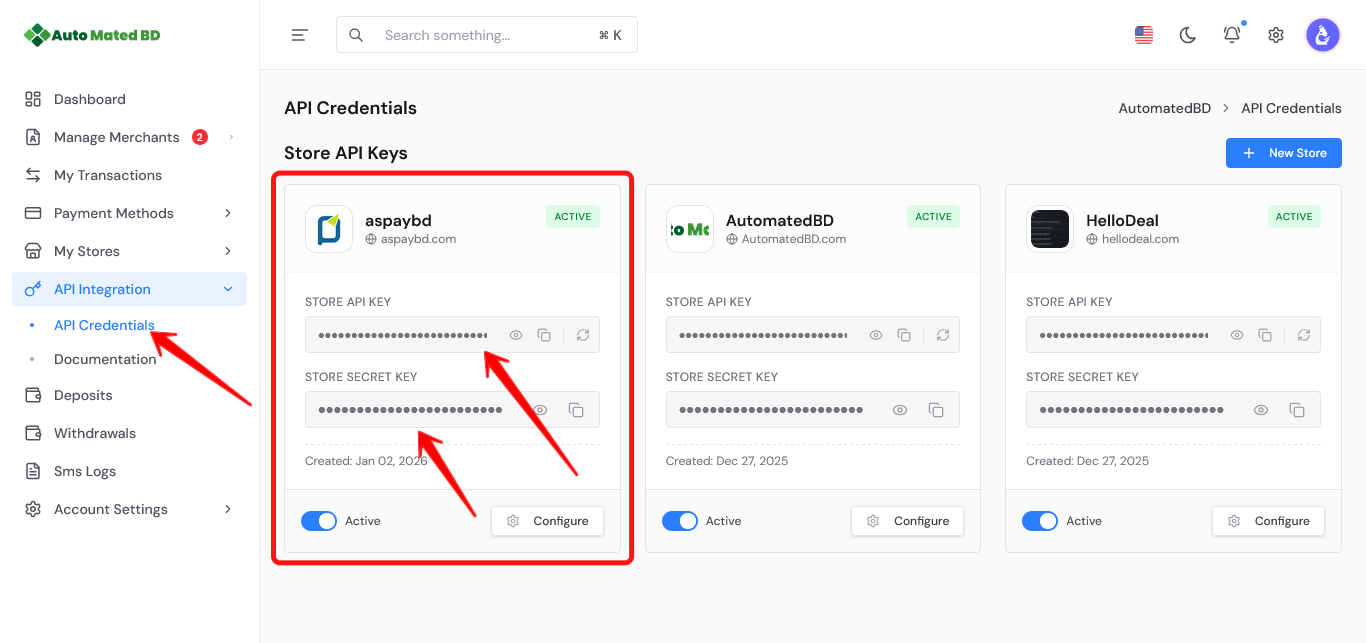Open the language flag selector
The width and height of the screenshot is (1366, 643).
pos(1144,35)
